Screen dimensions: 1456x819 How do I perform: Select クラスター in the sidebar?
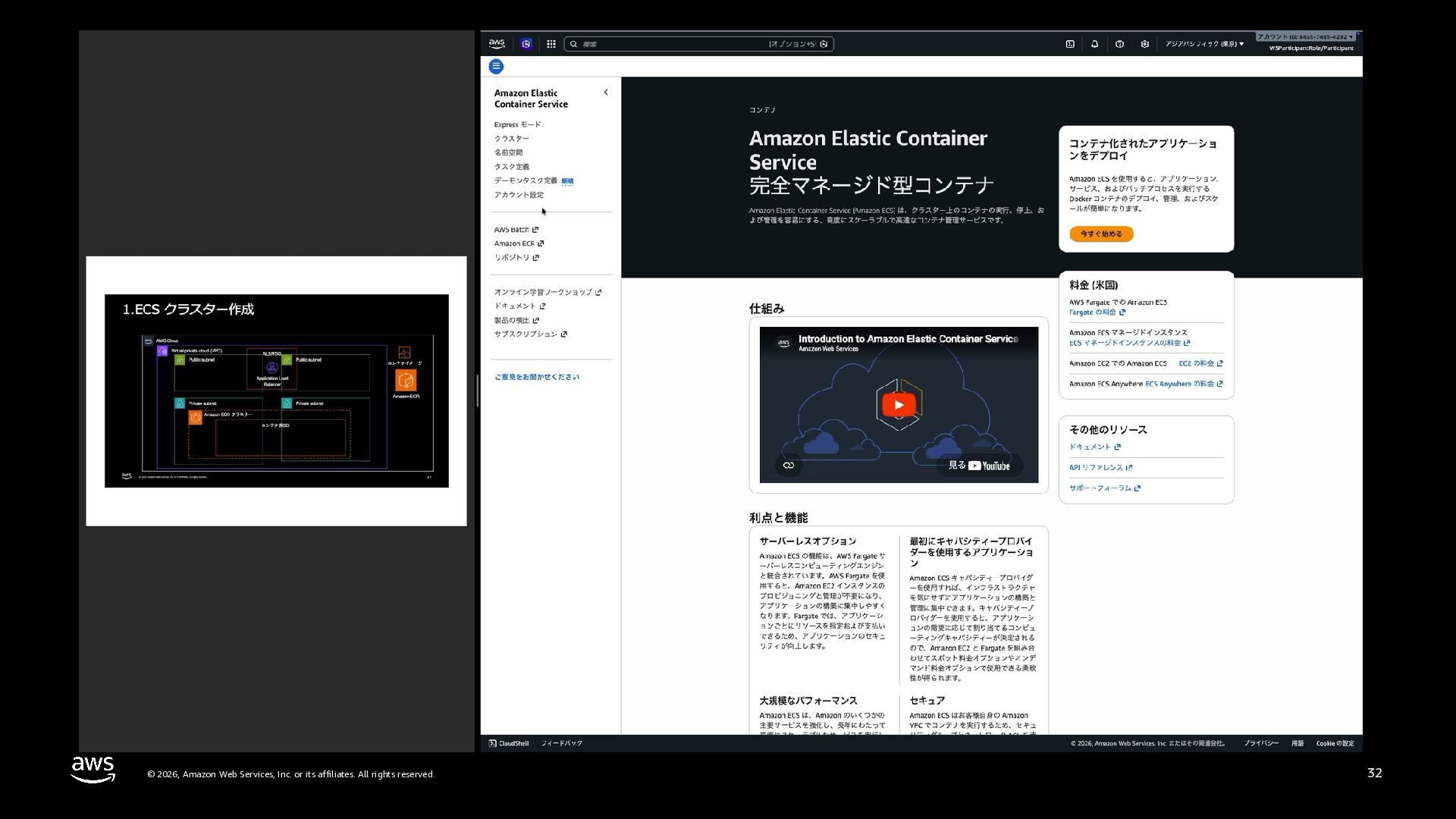click(x=512, y=139)
